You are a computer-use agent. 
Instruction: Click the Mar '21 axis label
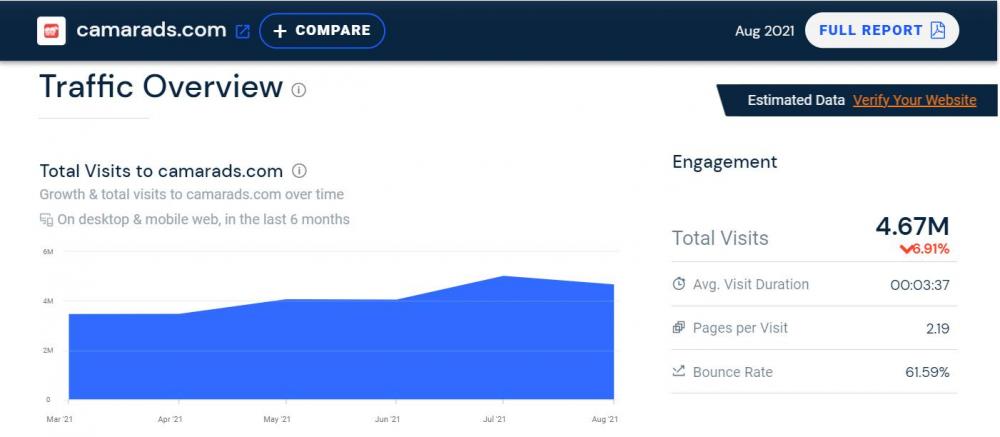point(60,419)
